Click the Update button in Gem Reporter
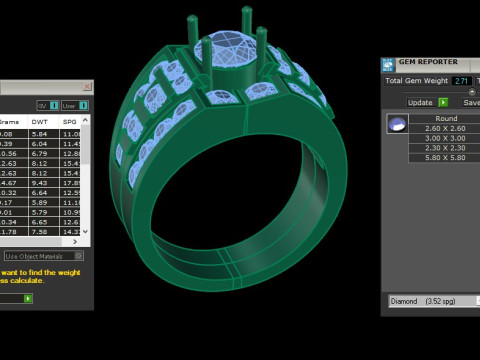The image size is (480, 360). pos(427,102)
